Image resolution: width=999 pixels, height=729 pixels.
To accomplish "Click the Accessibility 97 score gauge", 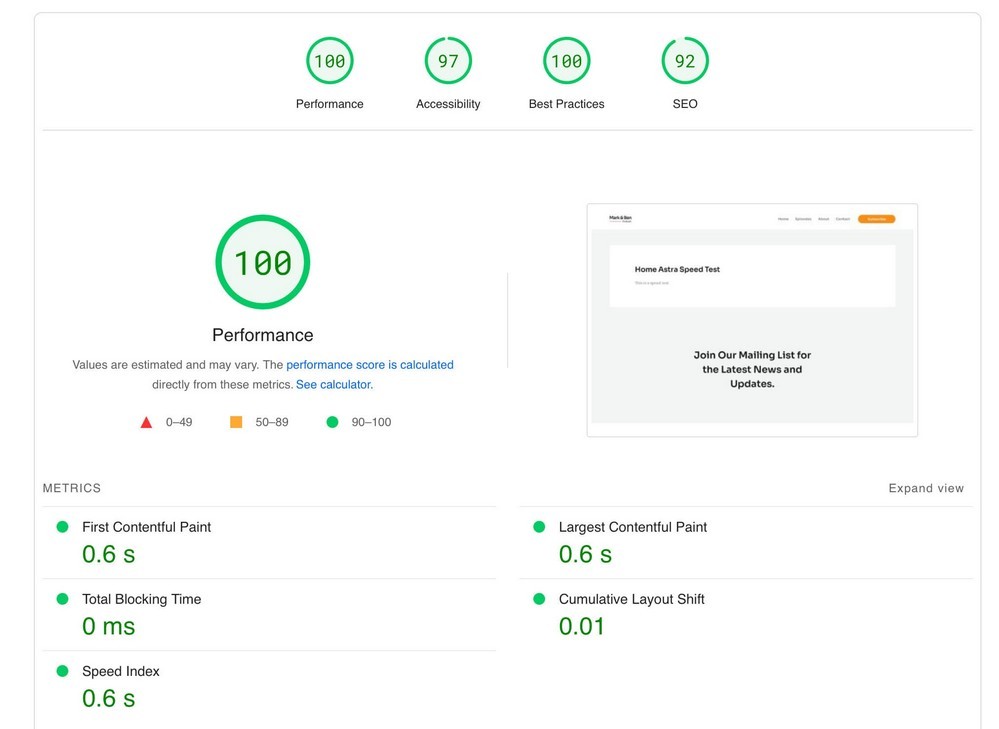I will pyautogui.click(x=448, y=61).
